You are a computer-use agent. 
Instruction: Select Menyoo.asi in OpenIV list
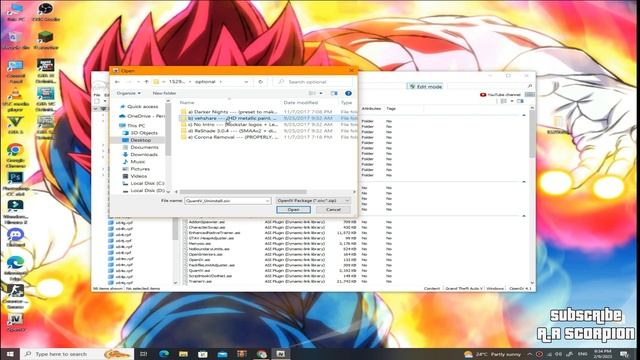click(x=200, y=244)
